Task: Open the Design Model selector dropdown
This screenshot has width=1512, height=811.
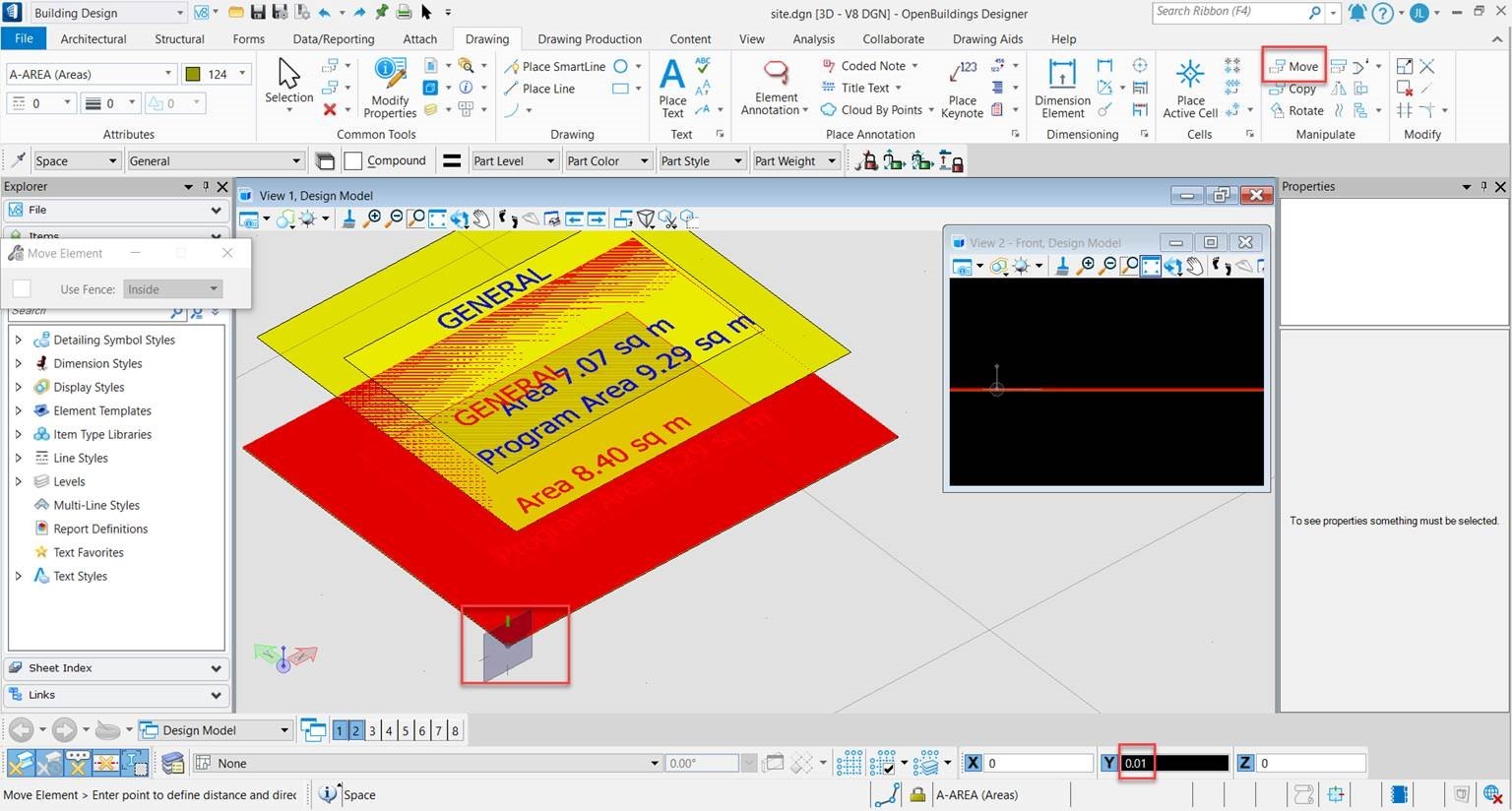Action: (216, 730)
